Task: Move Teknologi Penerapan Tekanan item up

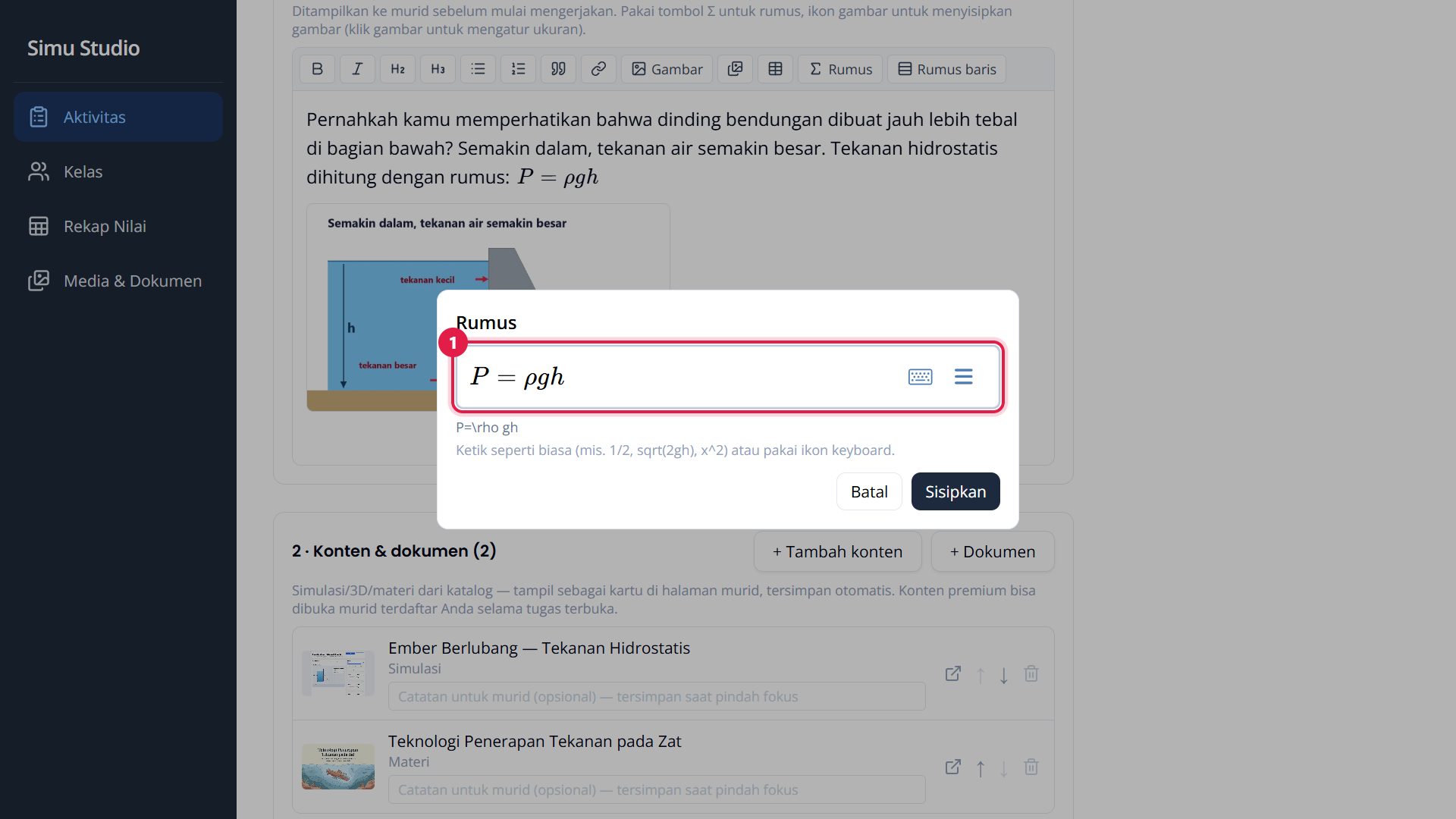Action: pyautogui.click(x=981, y=768)
